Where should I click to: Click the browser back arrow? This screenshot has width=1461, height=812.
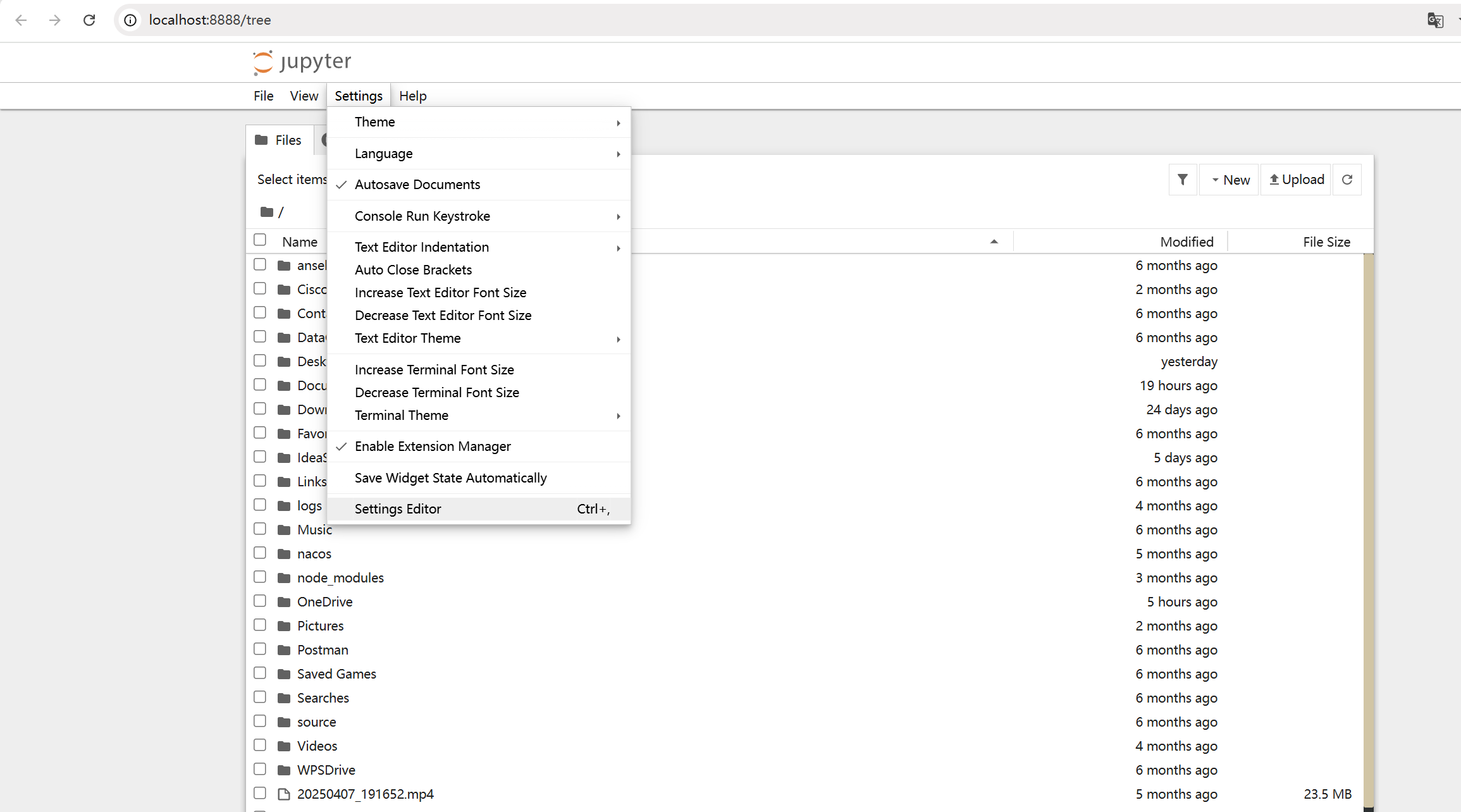click(21, 20)
